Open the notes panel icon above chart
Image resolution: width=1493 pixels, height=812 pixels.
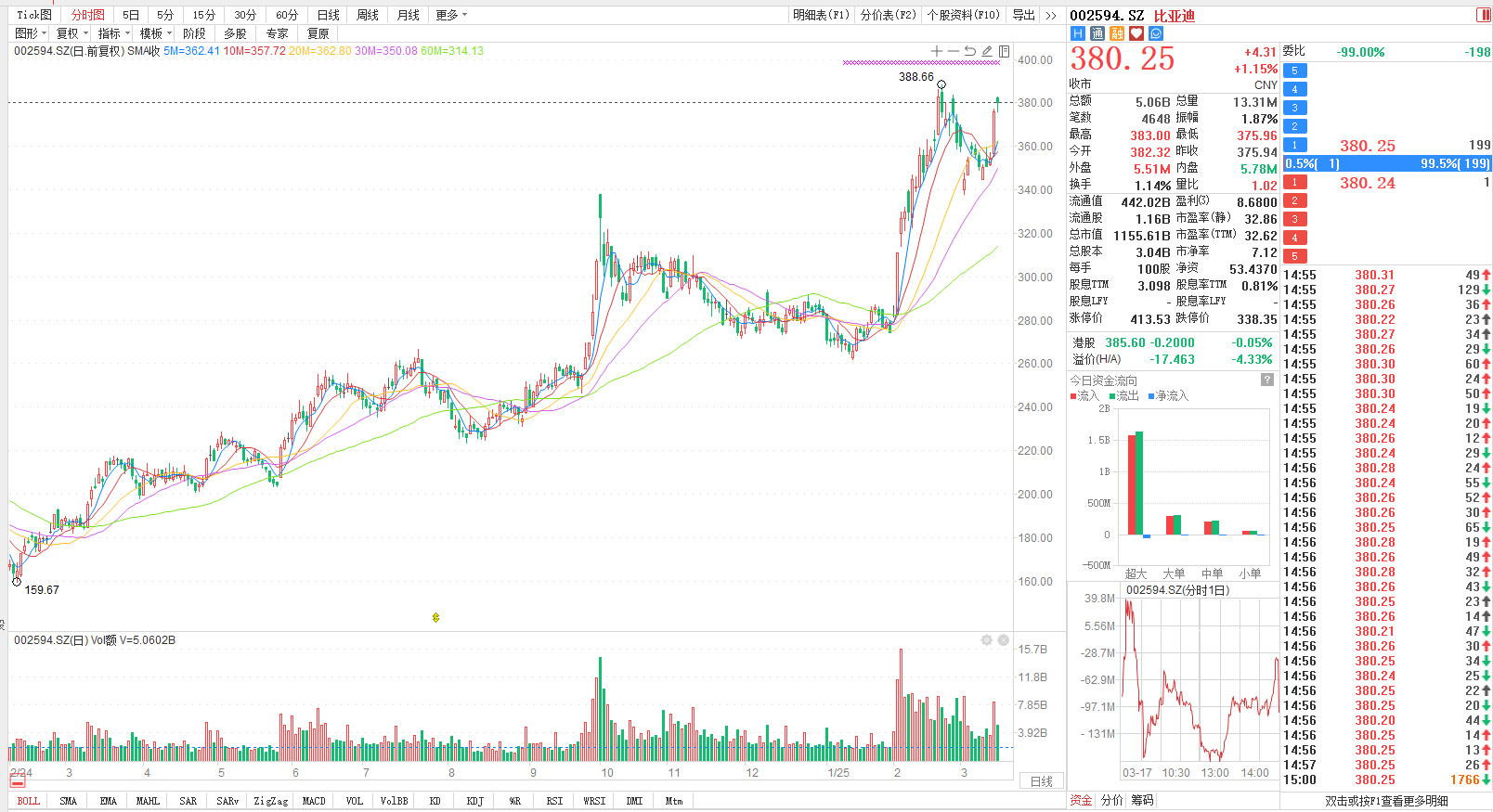[1004, 51]
